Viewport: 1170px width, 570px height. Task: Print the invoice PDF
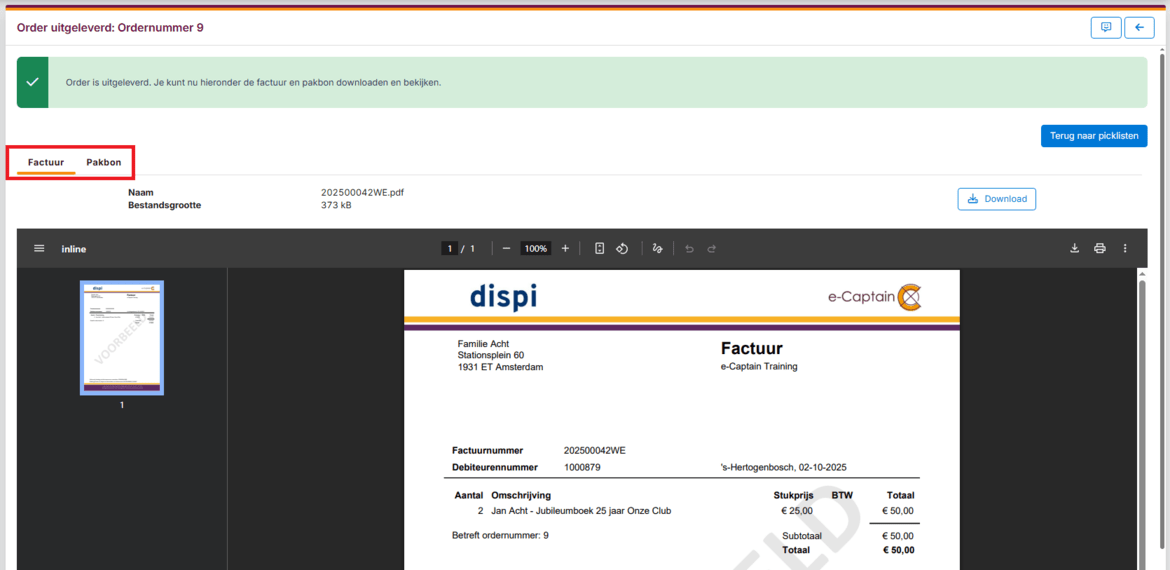pyautogui.click(x=1100, y=249)
